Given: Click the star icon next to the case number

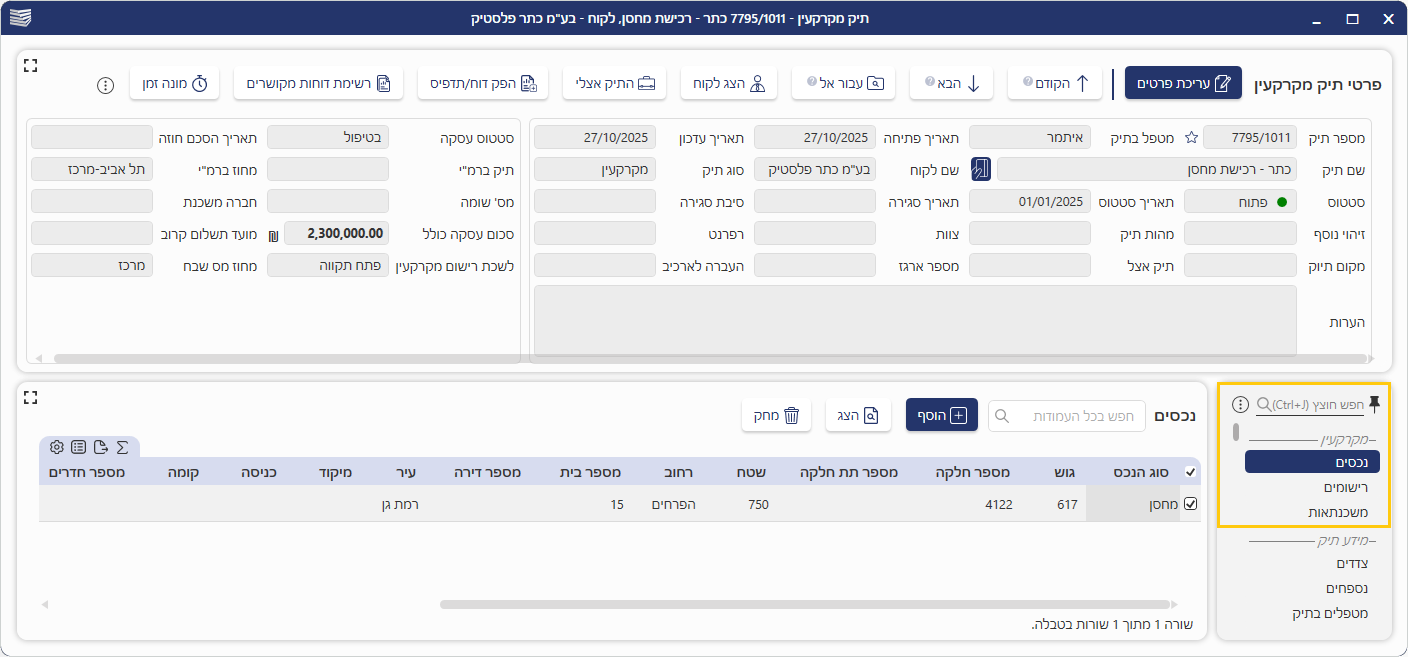Looking at the screenshot, I should (1191, 138).
